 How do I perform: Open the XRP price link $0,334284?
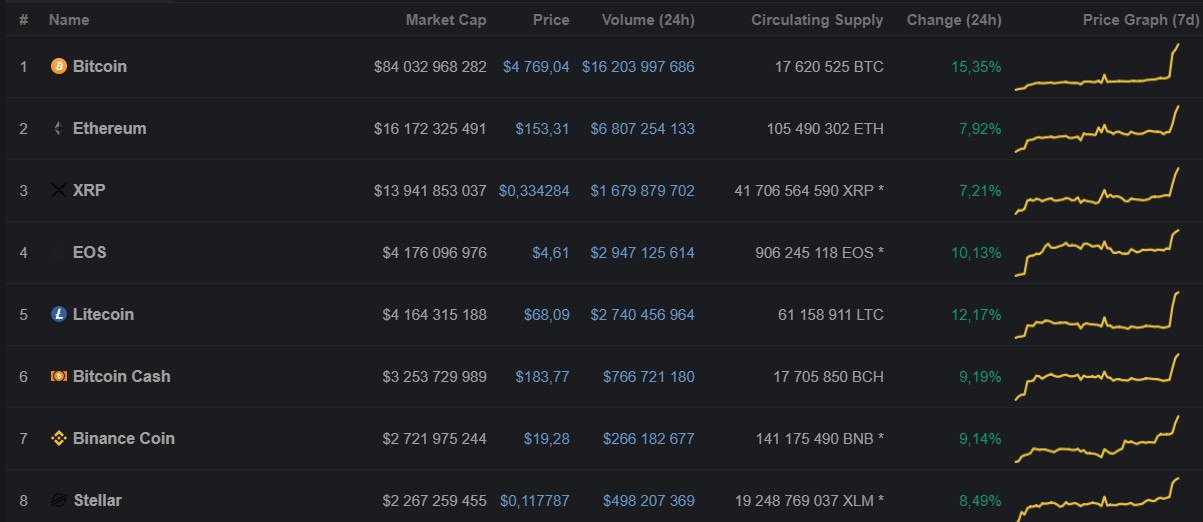click(x=534, y=191)
